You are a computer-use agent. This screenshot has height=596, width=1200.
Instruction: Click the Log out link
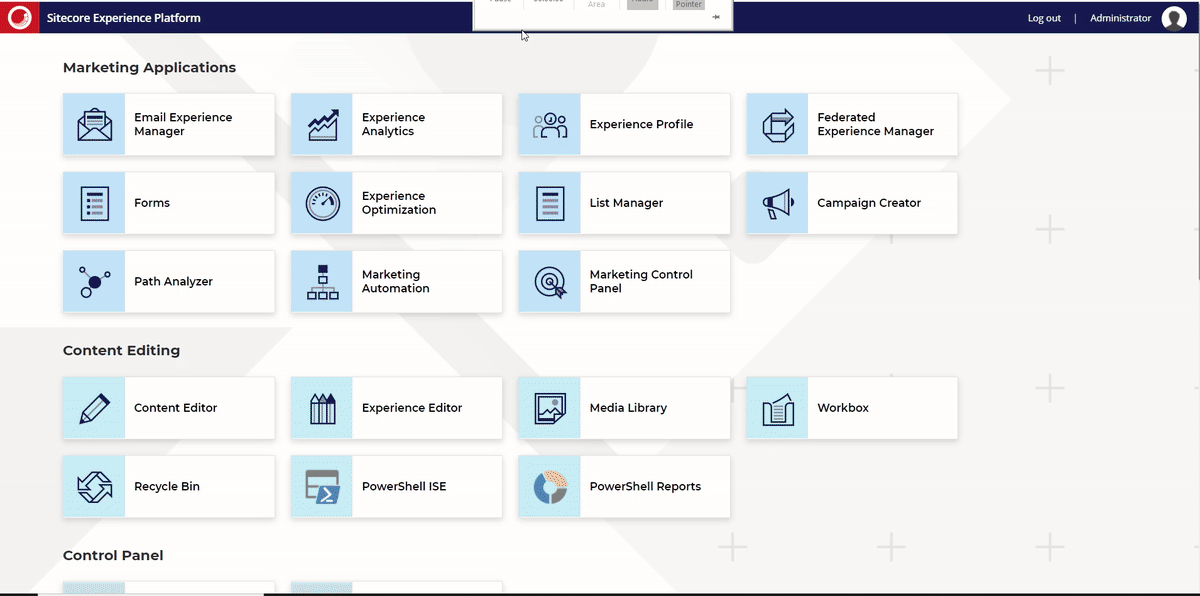pyautogui.click(x=1044, y=18)
